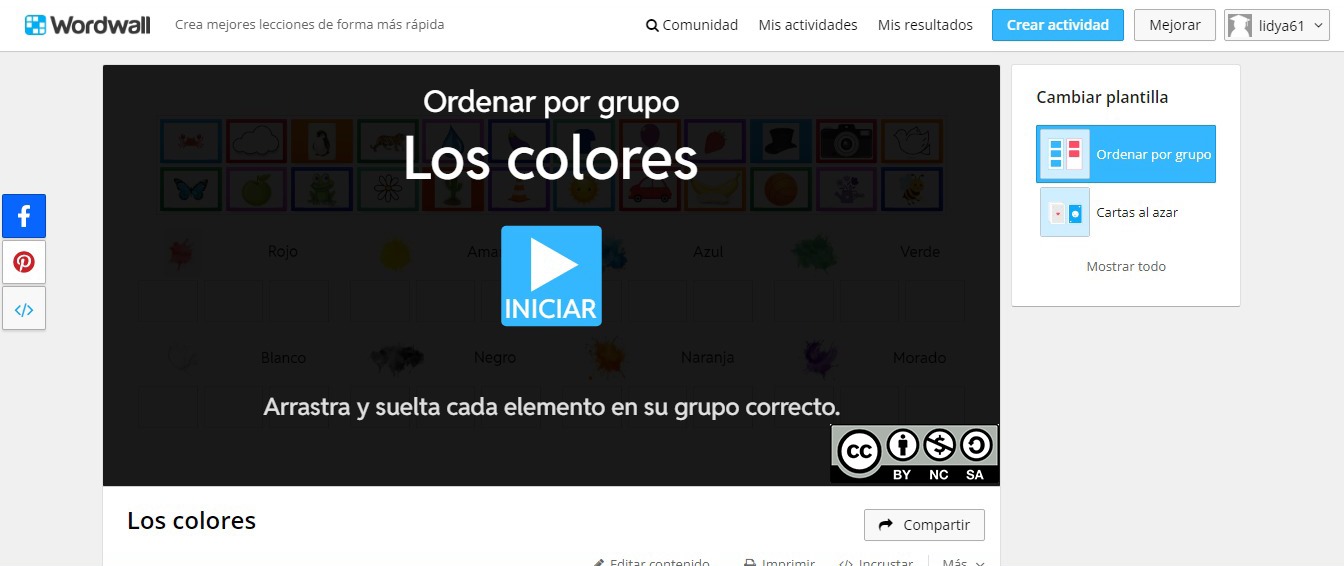Open the Creative Commons license badge
Screen dimensions: 1344x566
point(914,454)
